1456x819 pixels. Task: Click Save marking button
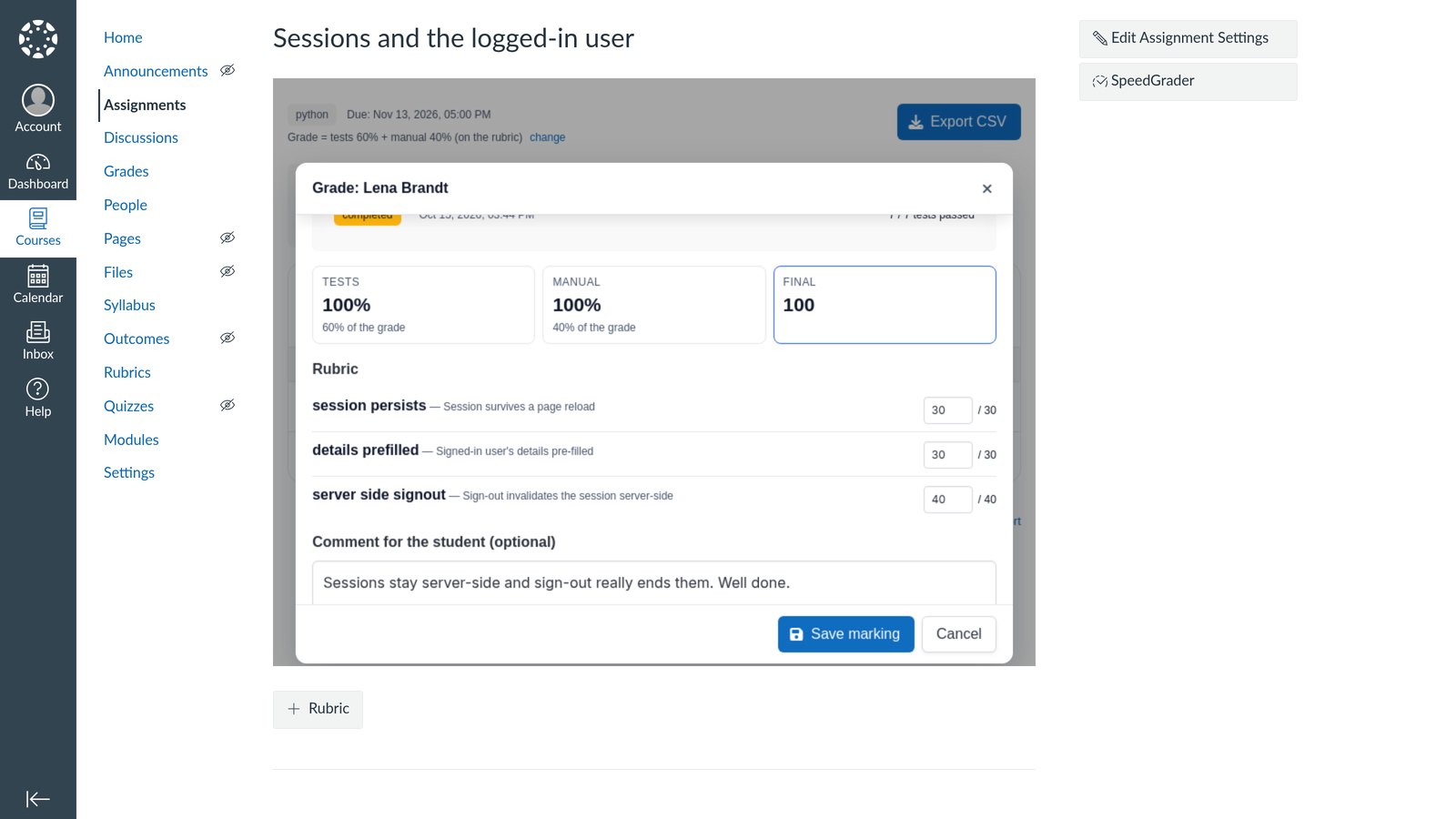pos(845,634)
